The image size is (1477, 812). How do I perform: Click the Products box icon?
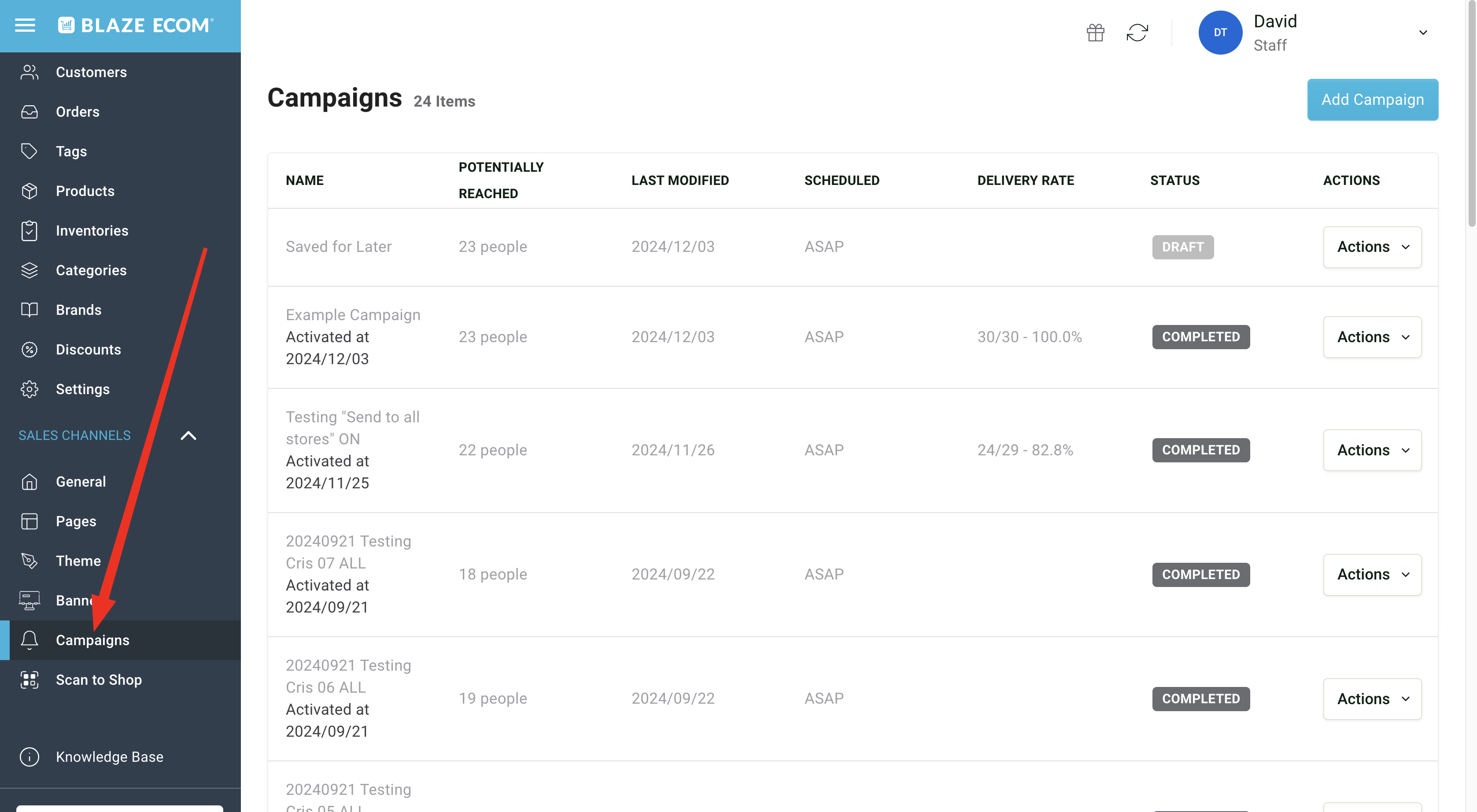point(29,191)
